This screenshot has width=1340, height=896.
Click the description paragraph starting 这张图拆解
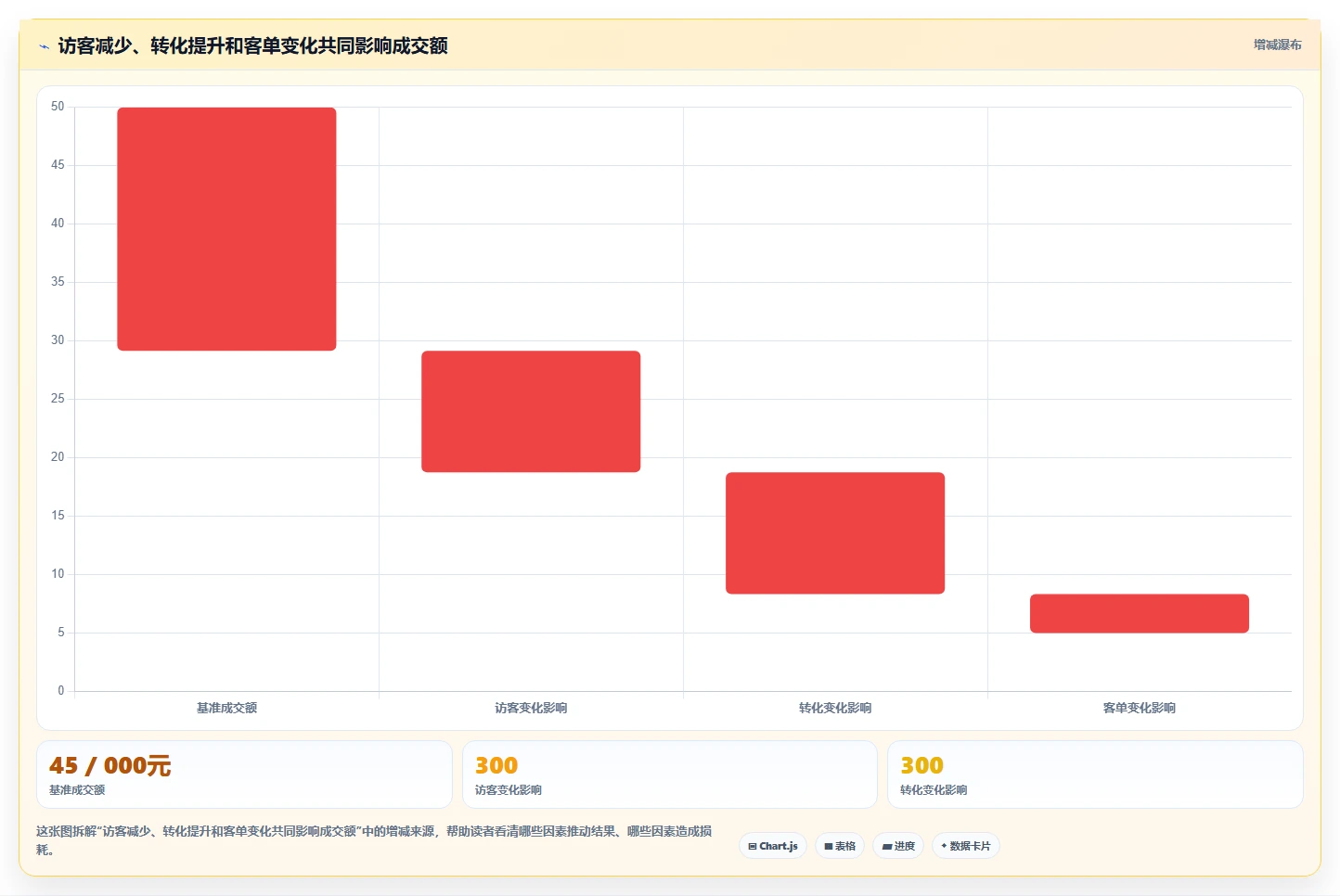[374, 840]
